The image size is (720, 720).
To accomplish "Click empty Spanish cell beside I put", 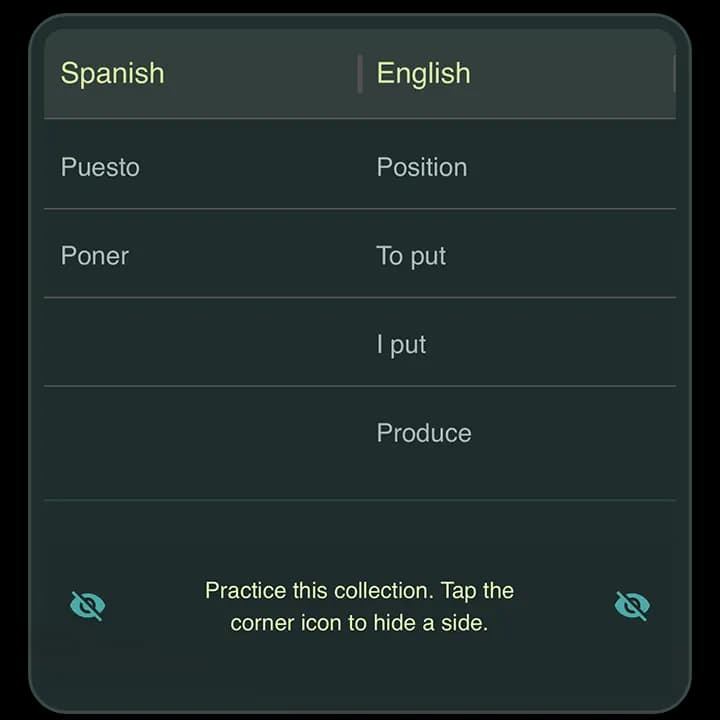I will pyautogui.click(x=202, y=342).
